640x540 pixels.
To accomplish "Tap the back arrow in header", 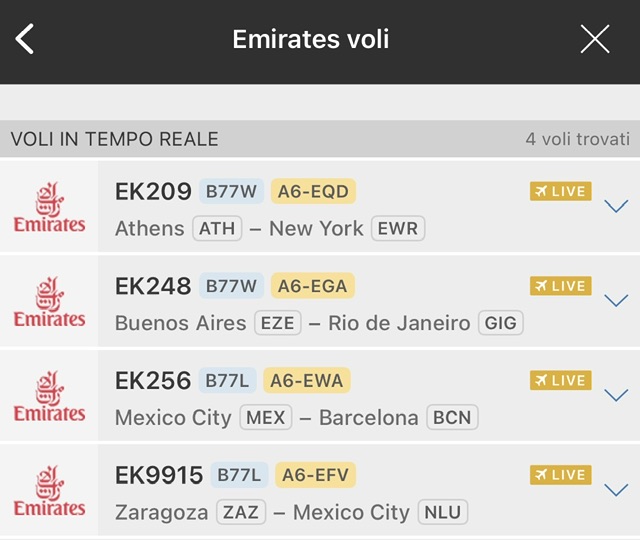I will 26,40.
